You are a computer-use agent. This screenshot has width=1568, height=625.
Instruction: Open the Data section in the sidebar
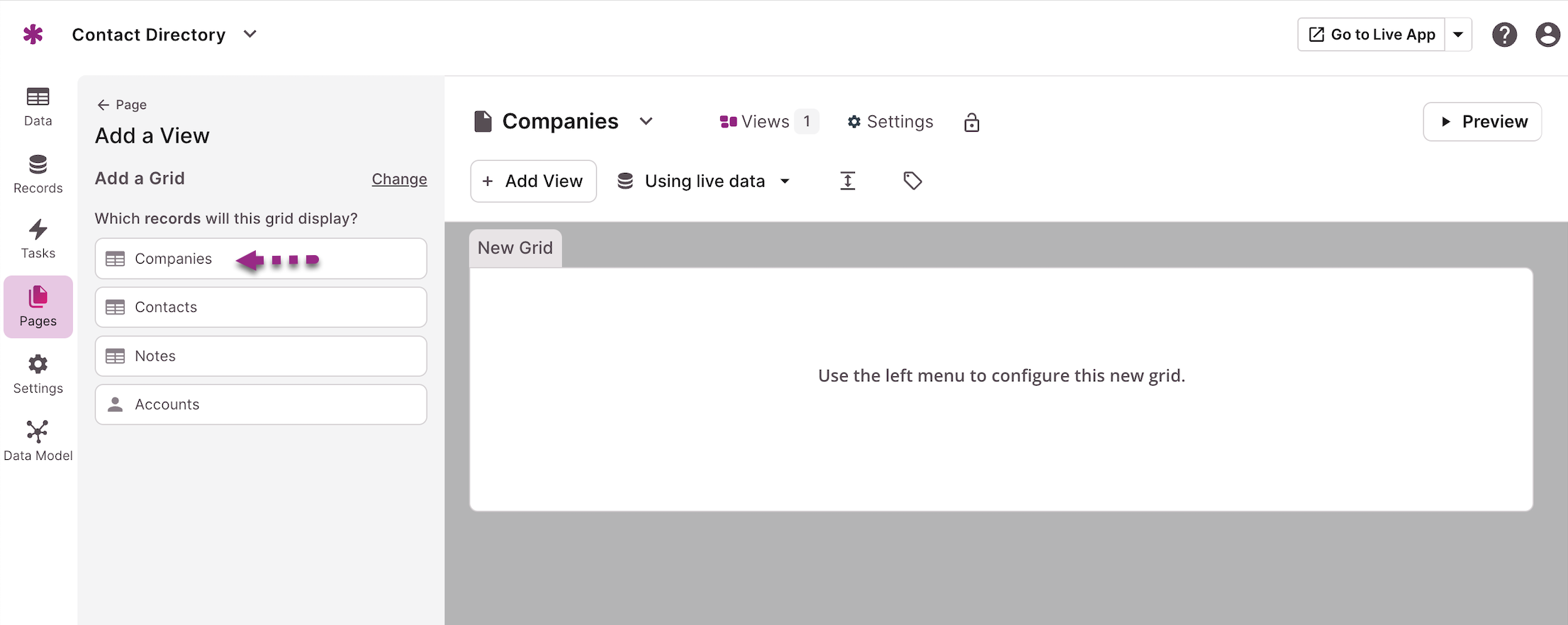38,107
